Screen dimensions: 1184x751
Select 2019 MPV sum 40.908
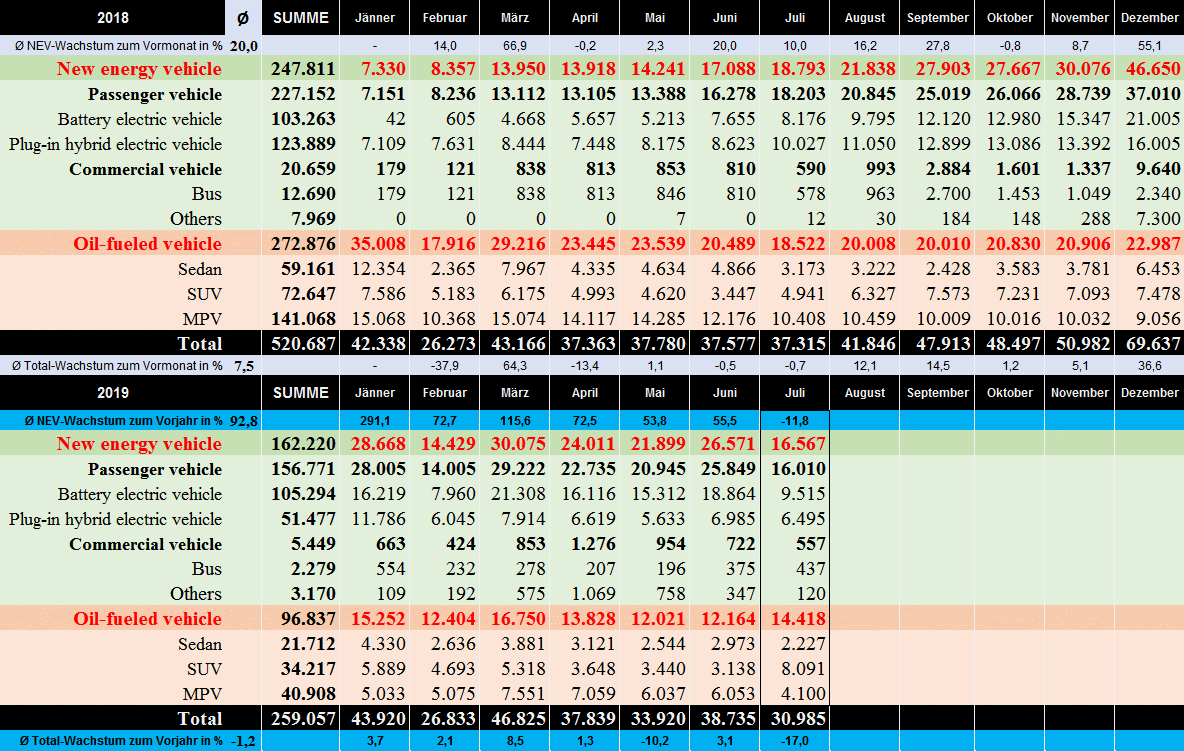pos(308,694)
